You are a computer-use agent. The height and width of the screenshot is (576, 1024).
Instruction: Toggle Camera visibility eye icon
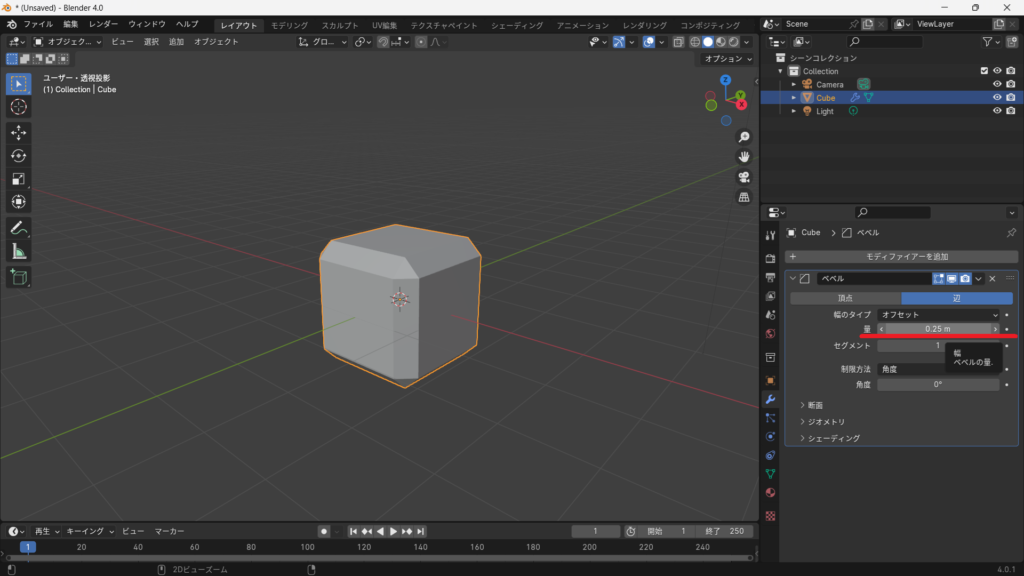996,84
